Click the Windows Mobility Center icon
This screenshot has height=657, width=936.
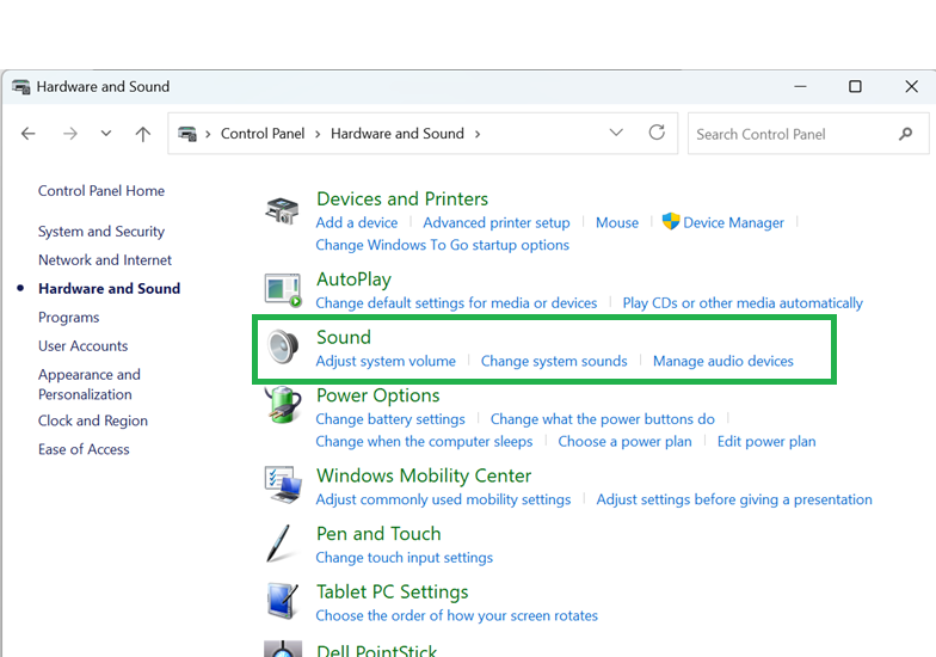[x=283, y=485]
